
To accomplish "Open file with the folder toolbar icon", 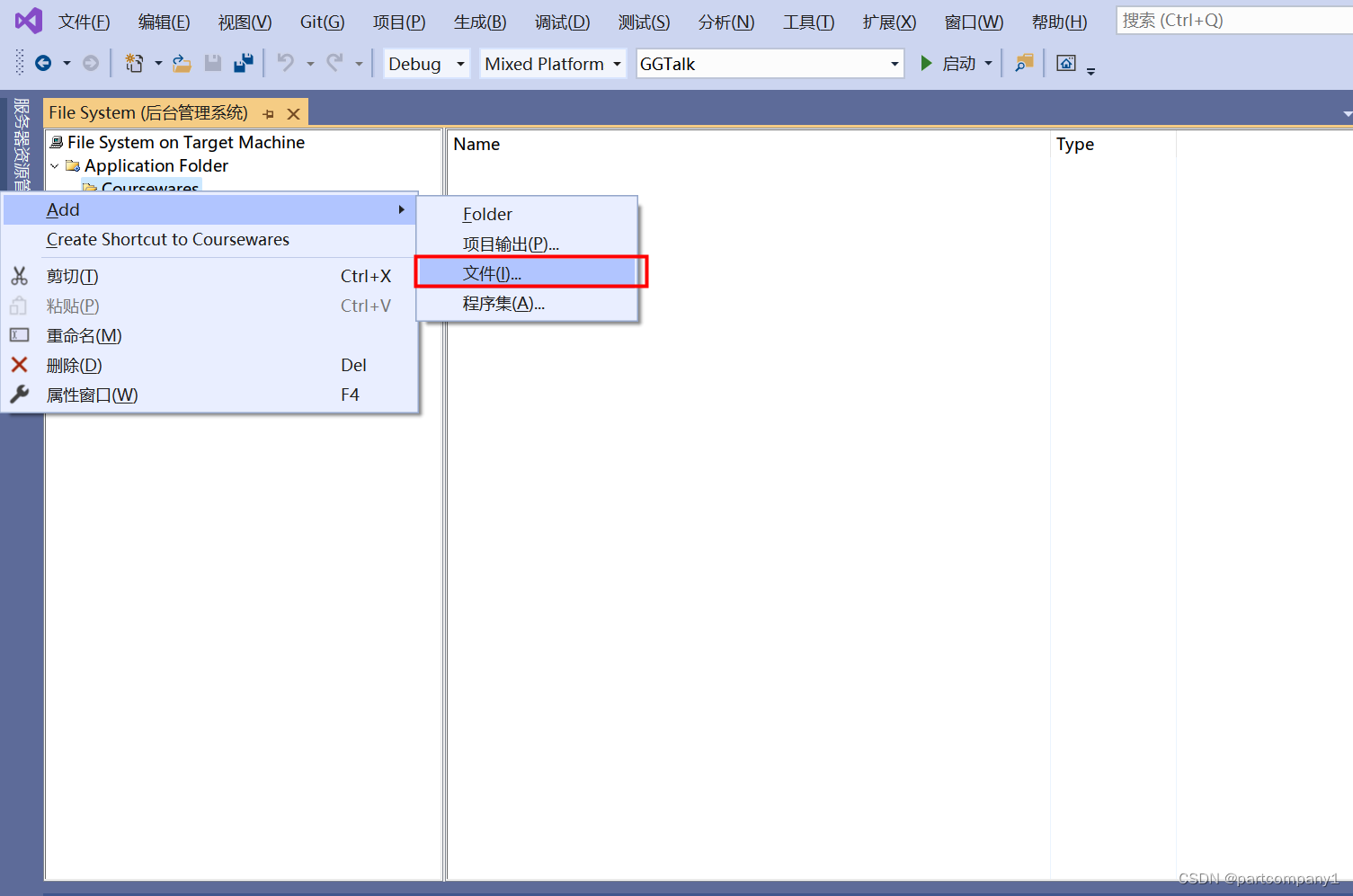I will 182,63.
